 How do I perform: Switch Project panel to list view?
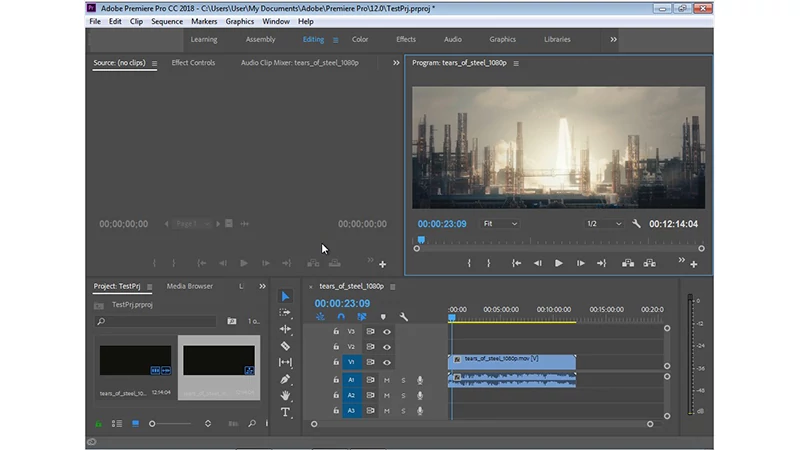pos(117,423)
